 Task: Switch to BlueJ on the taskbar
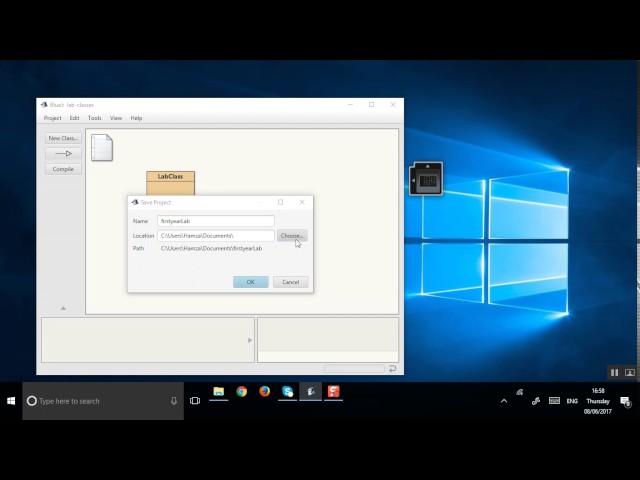(311, 392)
